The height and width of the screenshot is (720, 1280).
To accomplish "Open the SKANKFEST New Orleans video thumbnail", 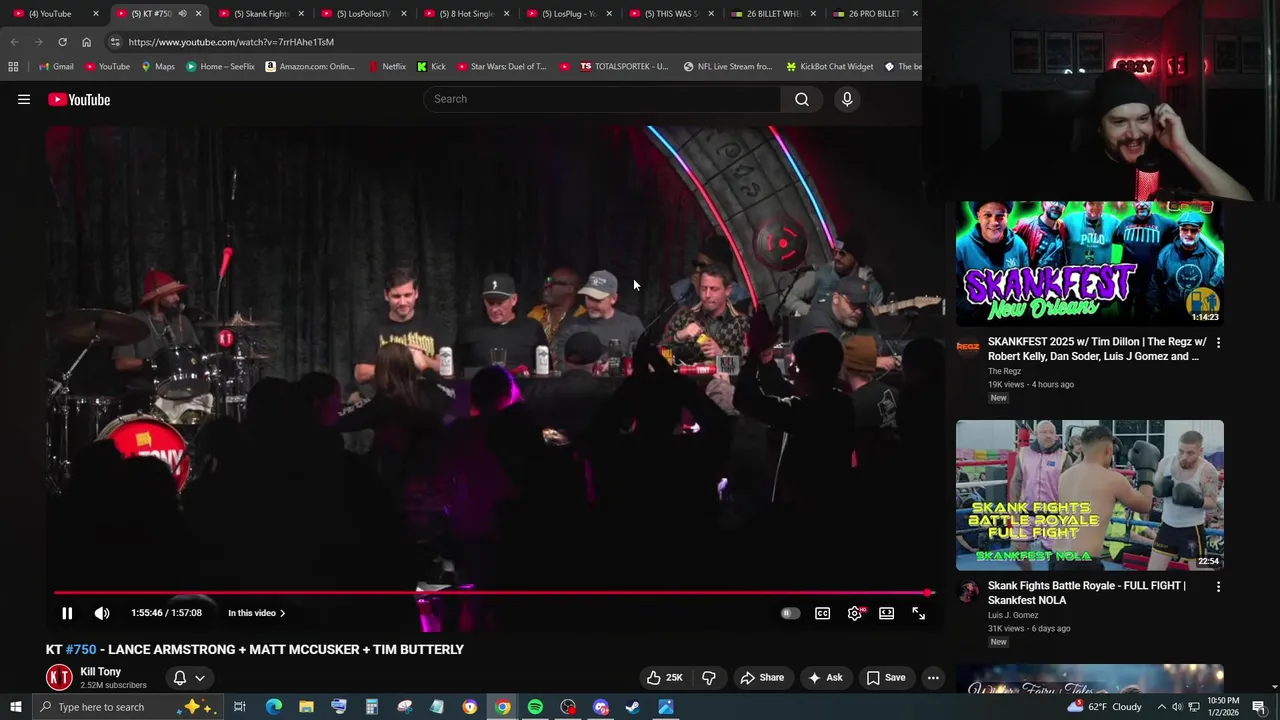I will [x=1089, y=262].
